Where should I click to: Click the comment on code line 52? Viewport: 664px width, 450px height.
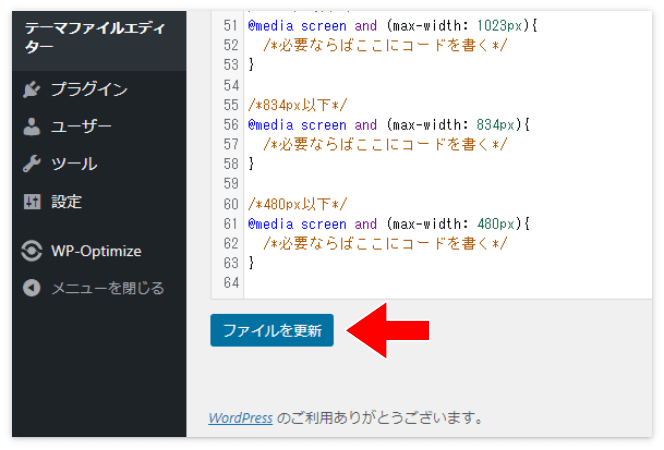point(385,45)
